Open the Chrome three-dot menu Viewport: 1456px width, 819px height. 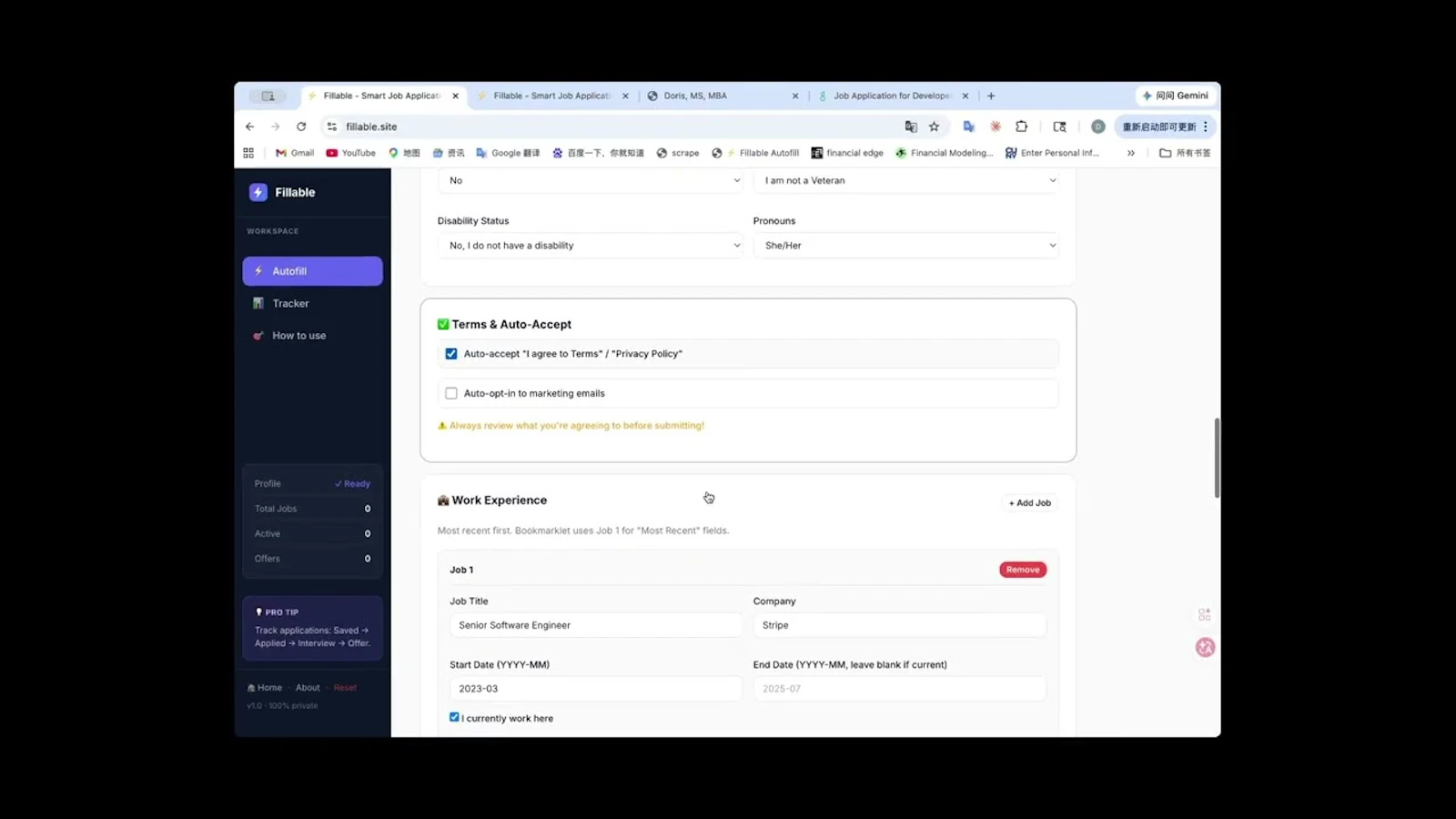pos(1206,126)
